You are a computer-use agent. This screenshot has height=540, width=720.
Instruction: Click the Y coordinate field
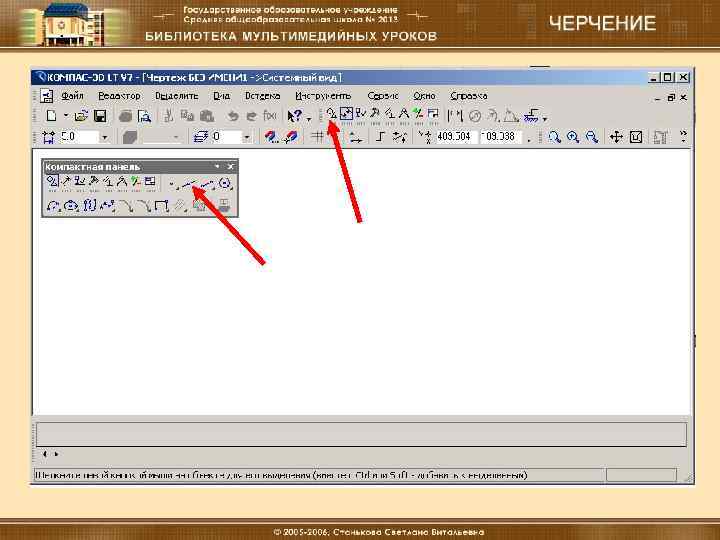point(501,137)
